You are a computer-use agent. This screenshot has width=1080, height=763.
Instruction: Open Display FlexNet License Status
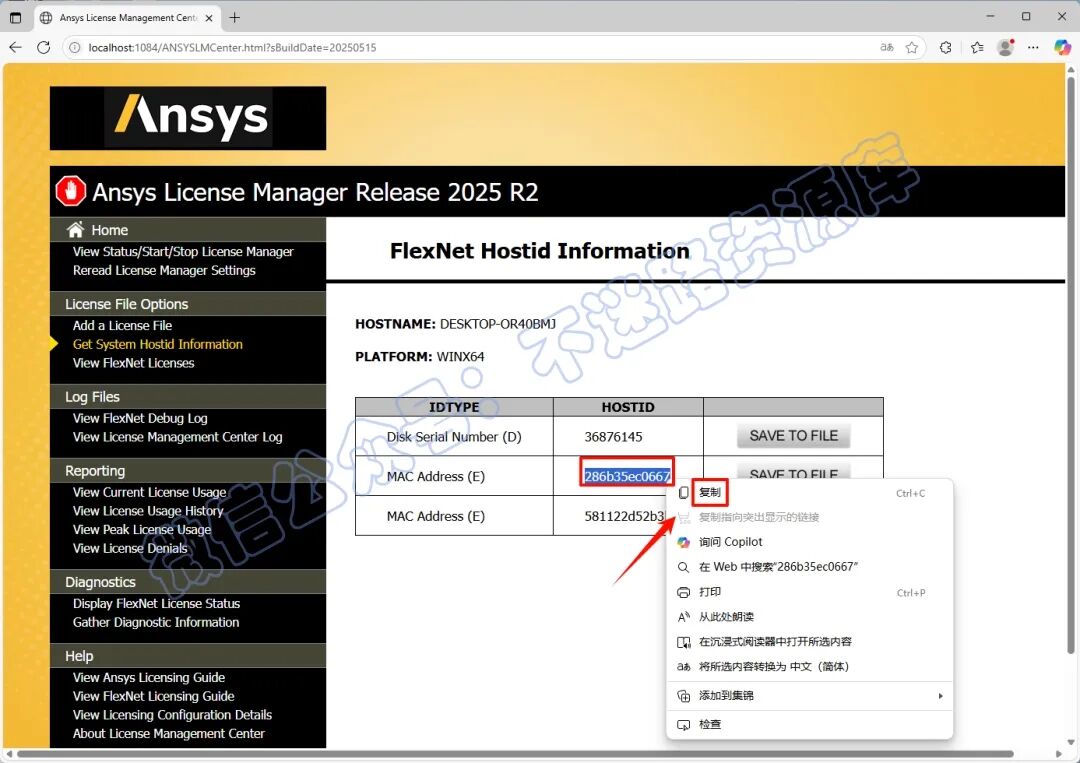tap(156, 603)
